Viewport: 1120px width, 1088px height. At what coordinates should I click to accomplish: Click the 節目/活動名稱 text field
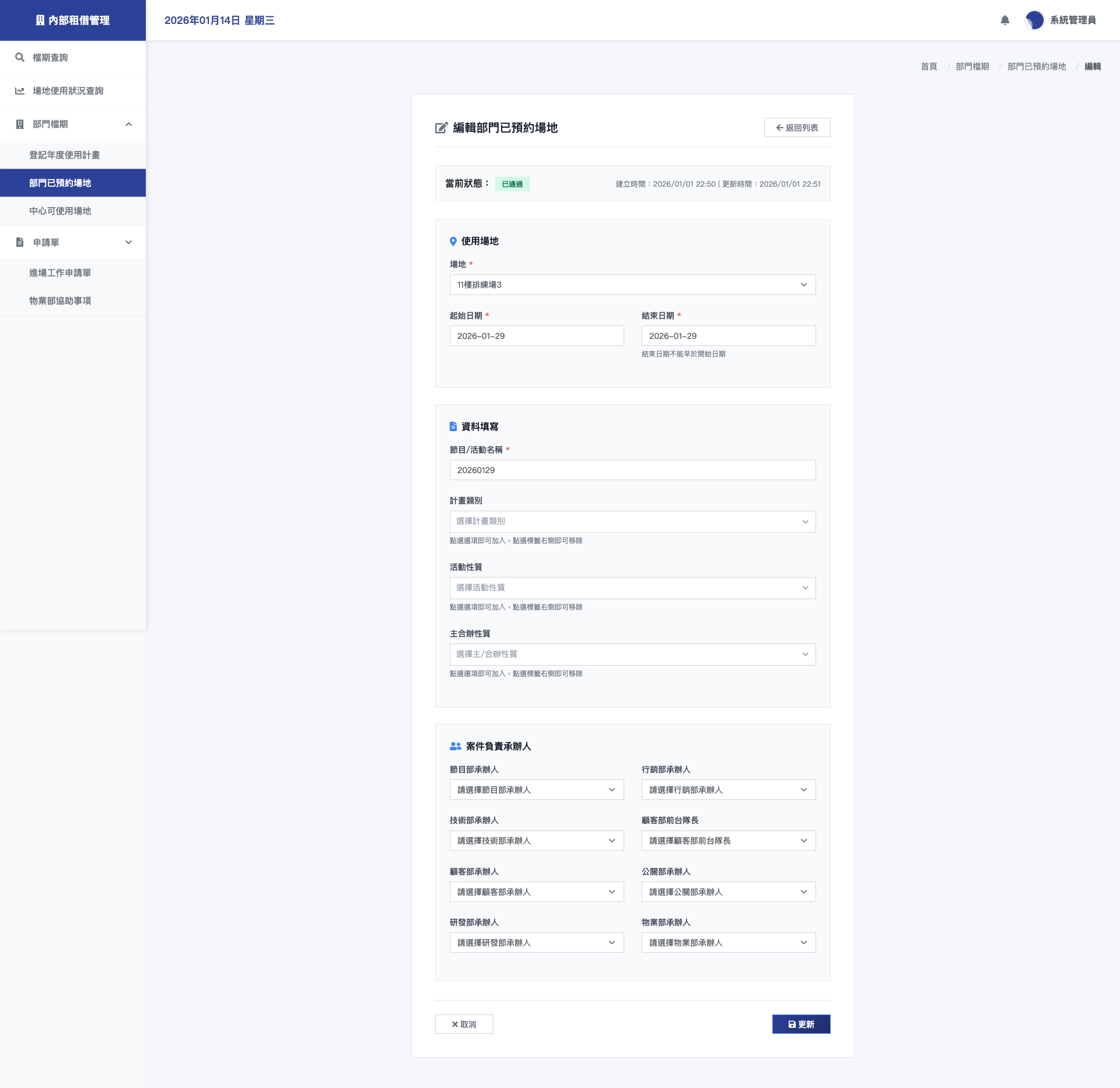click(x=632, y=470)
